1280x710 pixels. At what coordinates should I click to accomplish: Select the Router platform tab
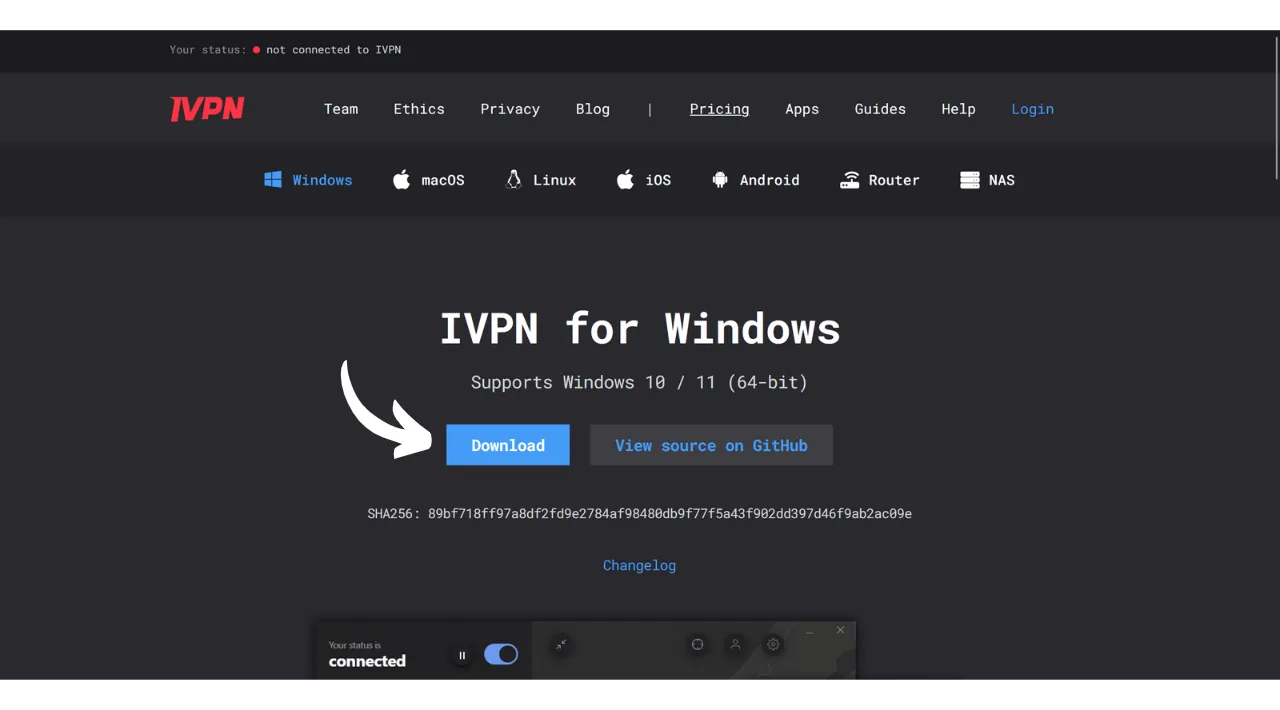(880, 180)
